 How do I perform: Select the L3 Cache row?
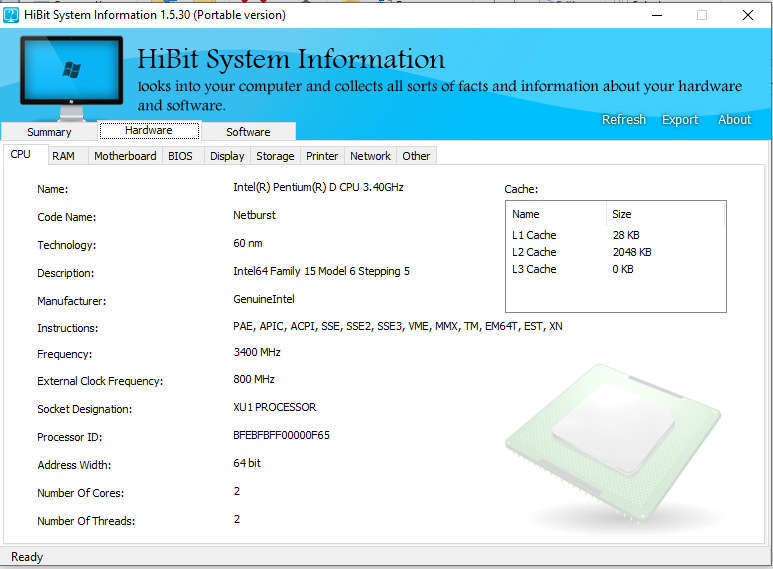pyautogui.click(x=615, y=269)
